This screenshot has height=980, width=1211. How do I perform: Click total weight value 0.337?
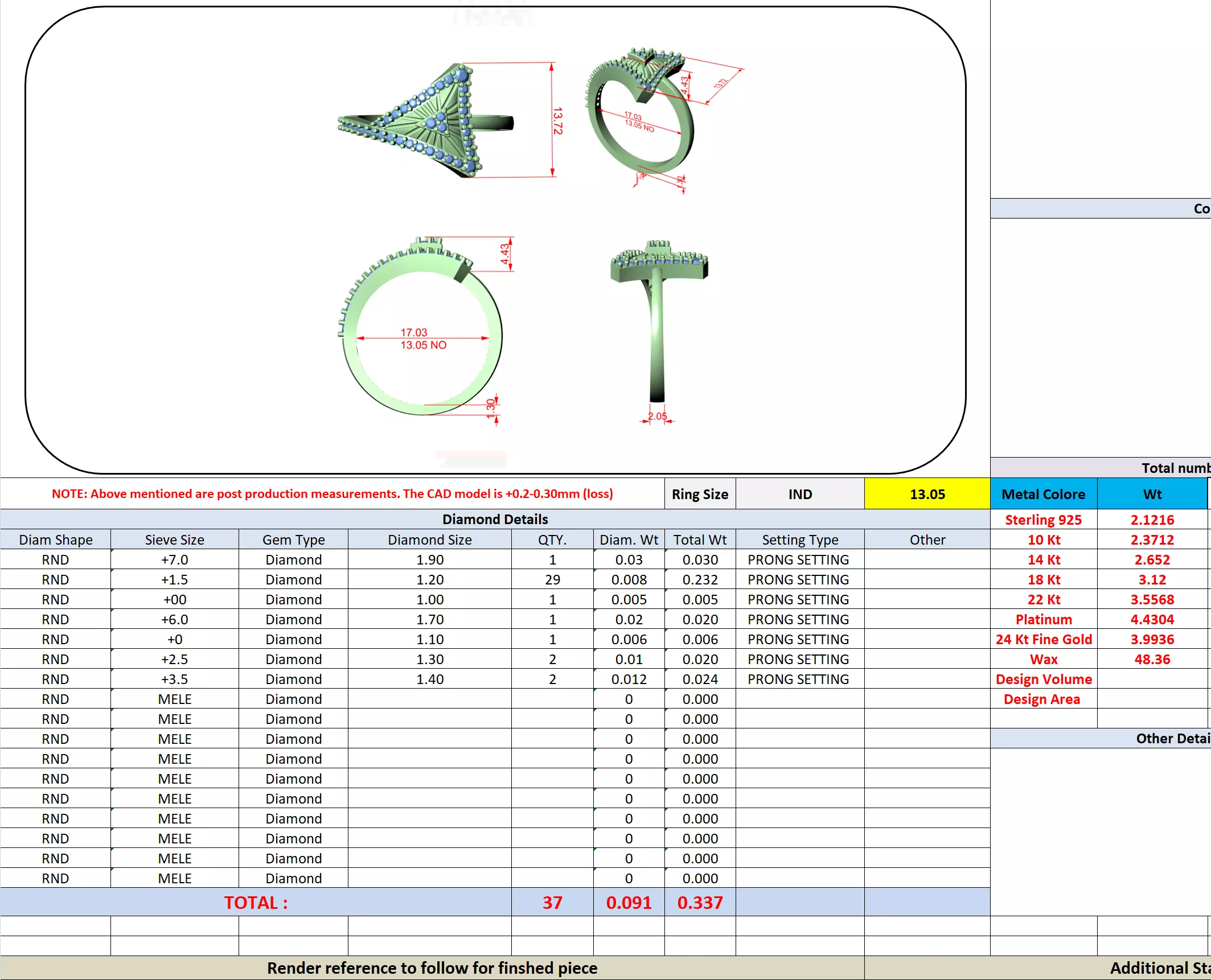point(700,903)
